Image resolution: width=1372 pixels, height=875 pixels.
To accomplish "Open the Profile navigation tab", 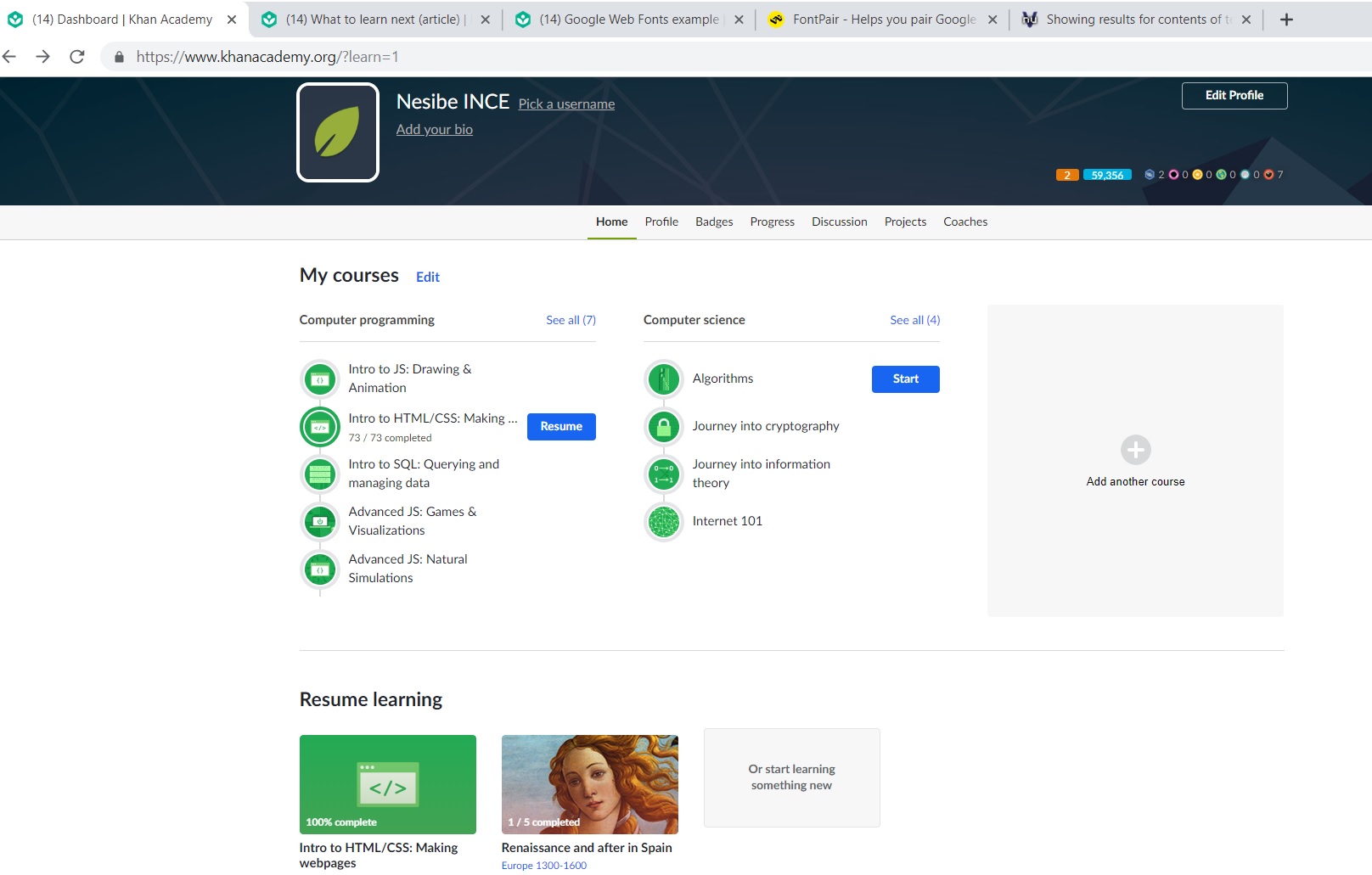I will click(661, 222).
